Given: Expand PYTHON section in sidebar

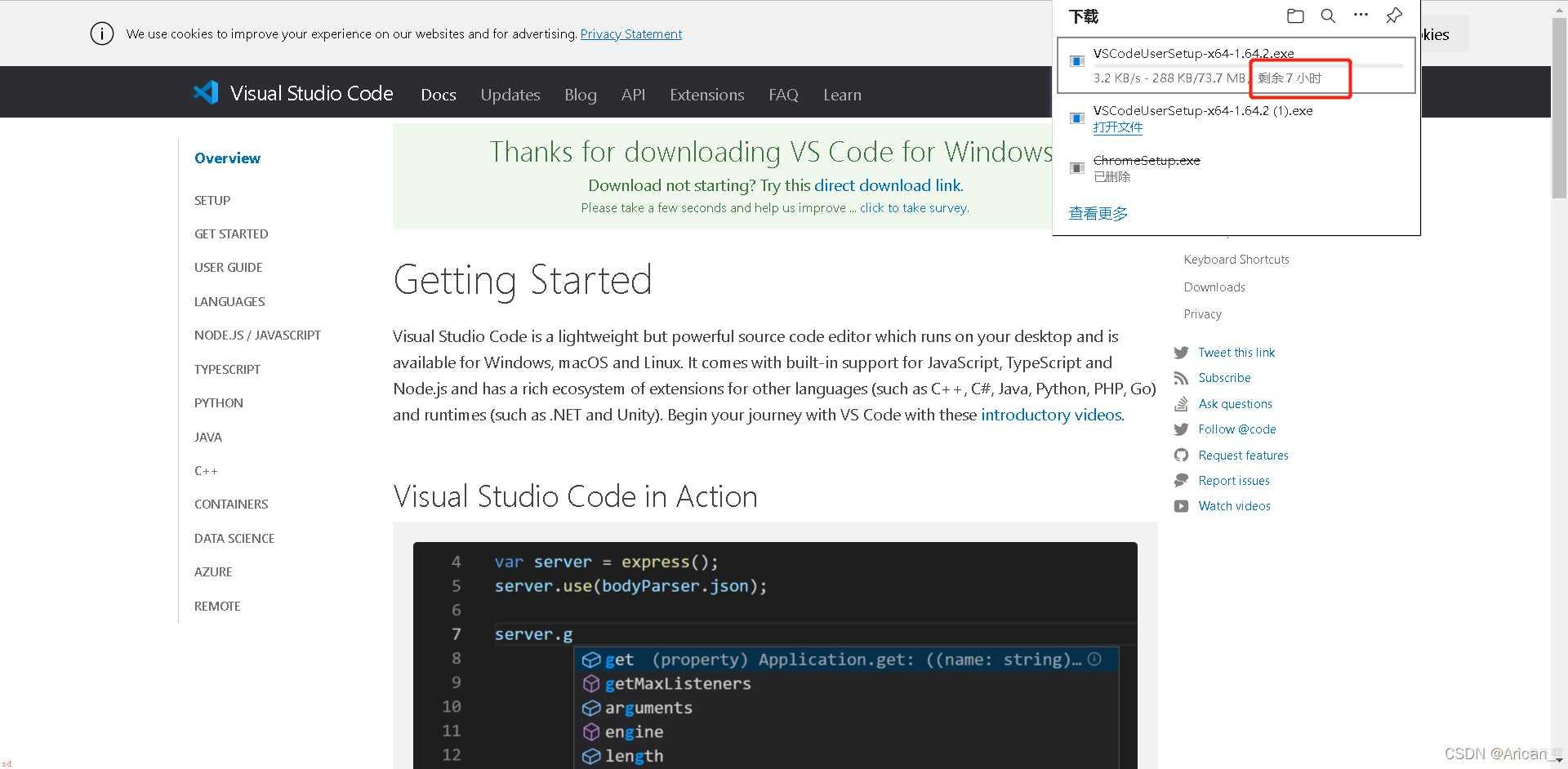Looking at the screenshot, I should click(219, 402).
